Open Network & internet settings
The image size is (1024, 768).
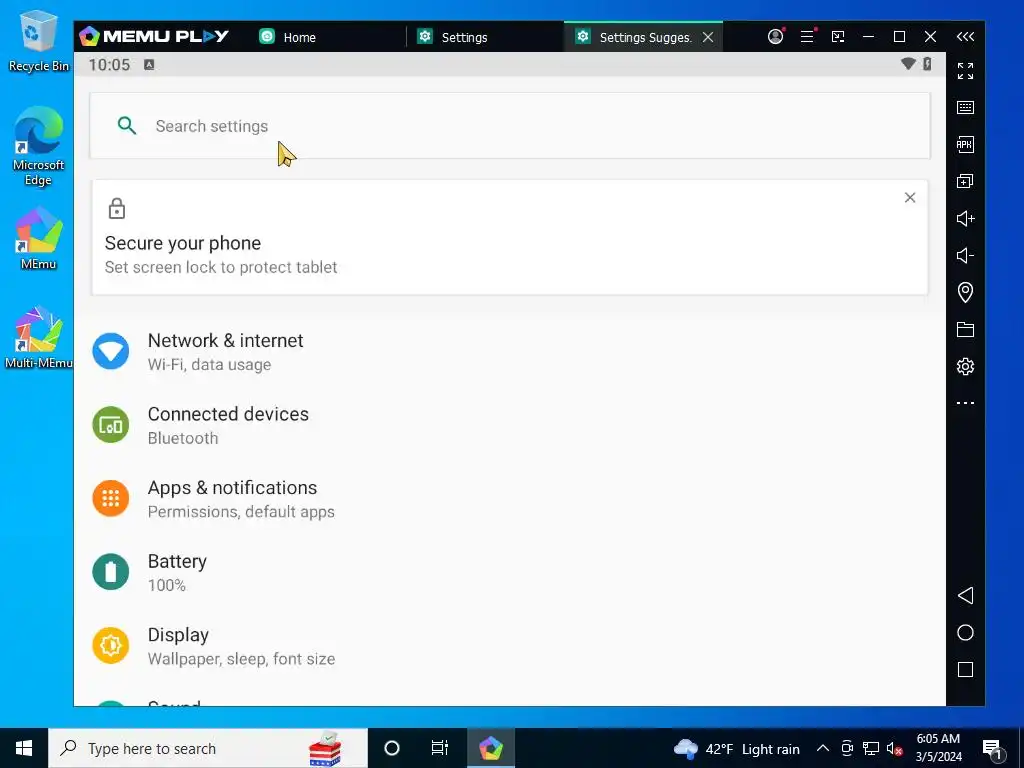(x=510, y=351)
